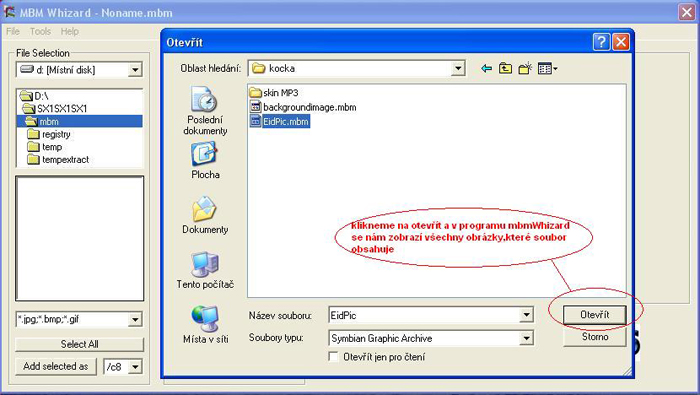This screenshot has height=395, width=700.
Task: Jump to Plocha desktop location
Action: click(x=205, y=161)
